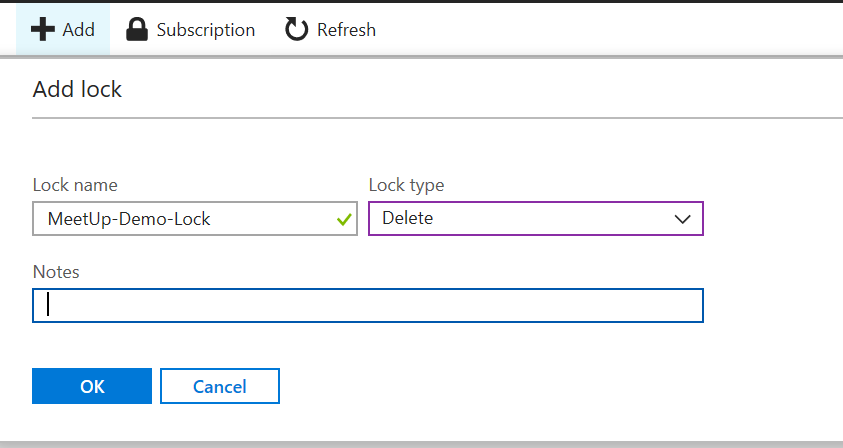The height and width of the screenshot is (448, 843).
Task: Open the Subscription toolbar item
Action: pos(205,29)
